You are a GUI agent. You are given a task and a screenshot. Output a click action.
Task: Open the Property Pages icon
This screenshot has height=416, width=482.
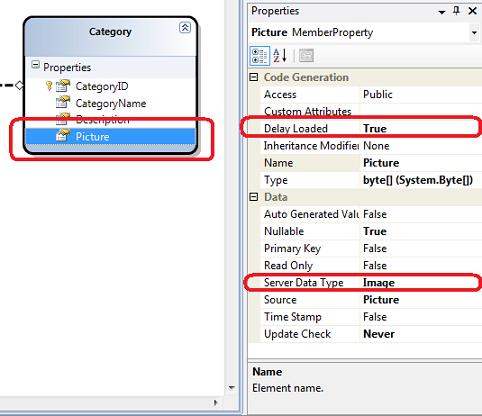coord(306,56)
